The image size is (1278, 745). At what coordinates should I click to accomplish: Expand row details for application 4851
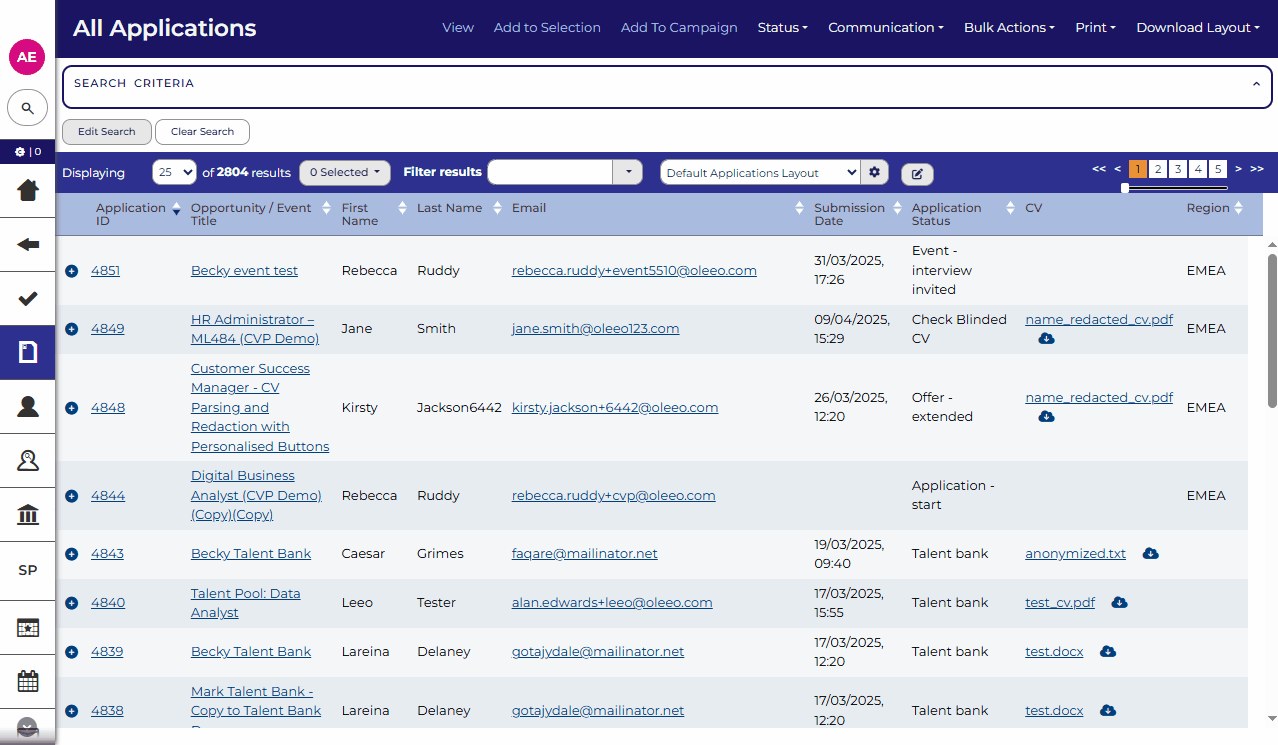pos(71,271)
